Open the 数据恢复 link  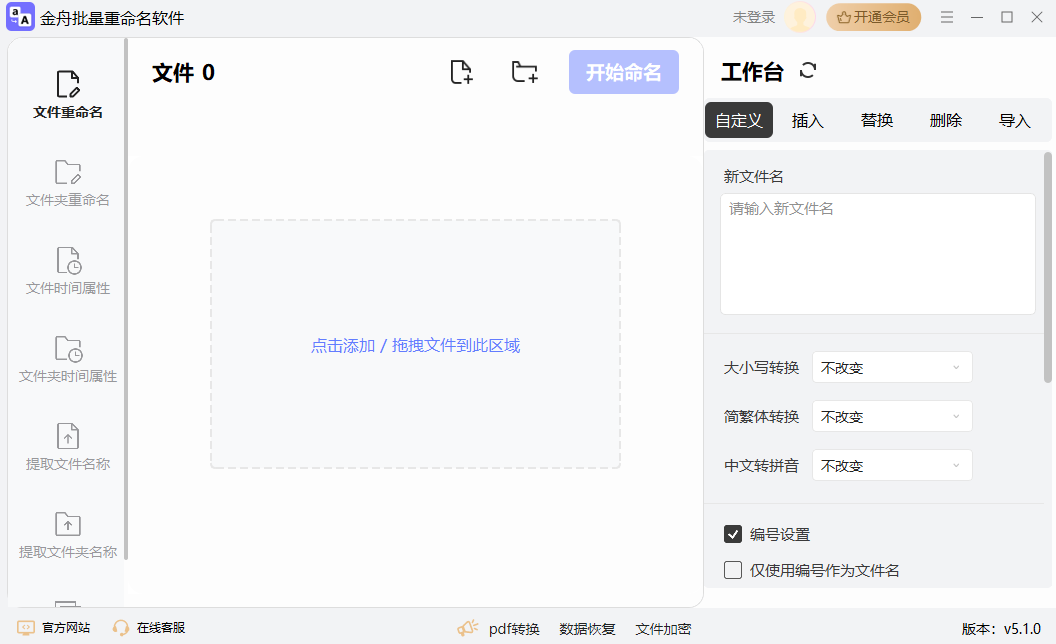pyautogui.click(x=587, y=629)
